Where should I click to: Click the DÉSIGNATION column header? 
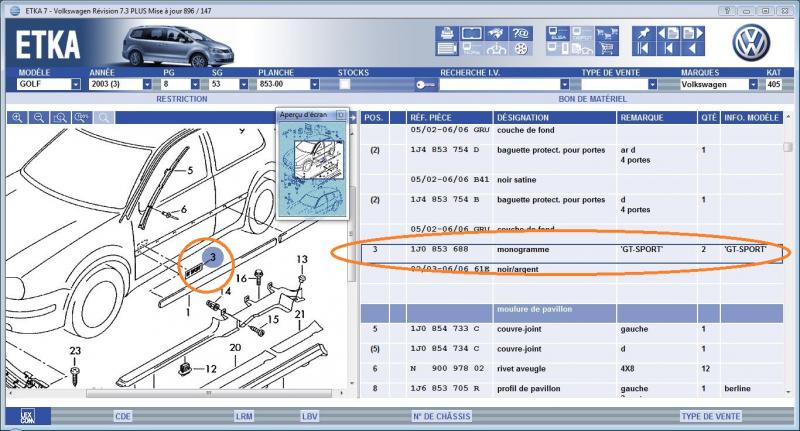(555, 118)
